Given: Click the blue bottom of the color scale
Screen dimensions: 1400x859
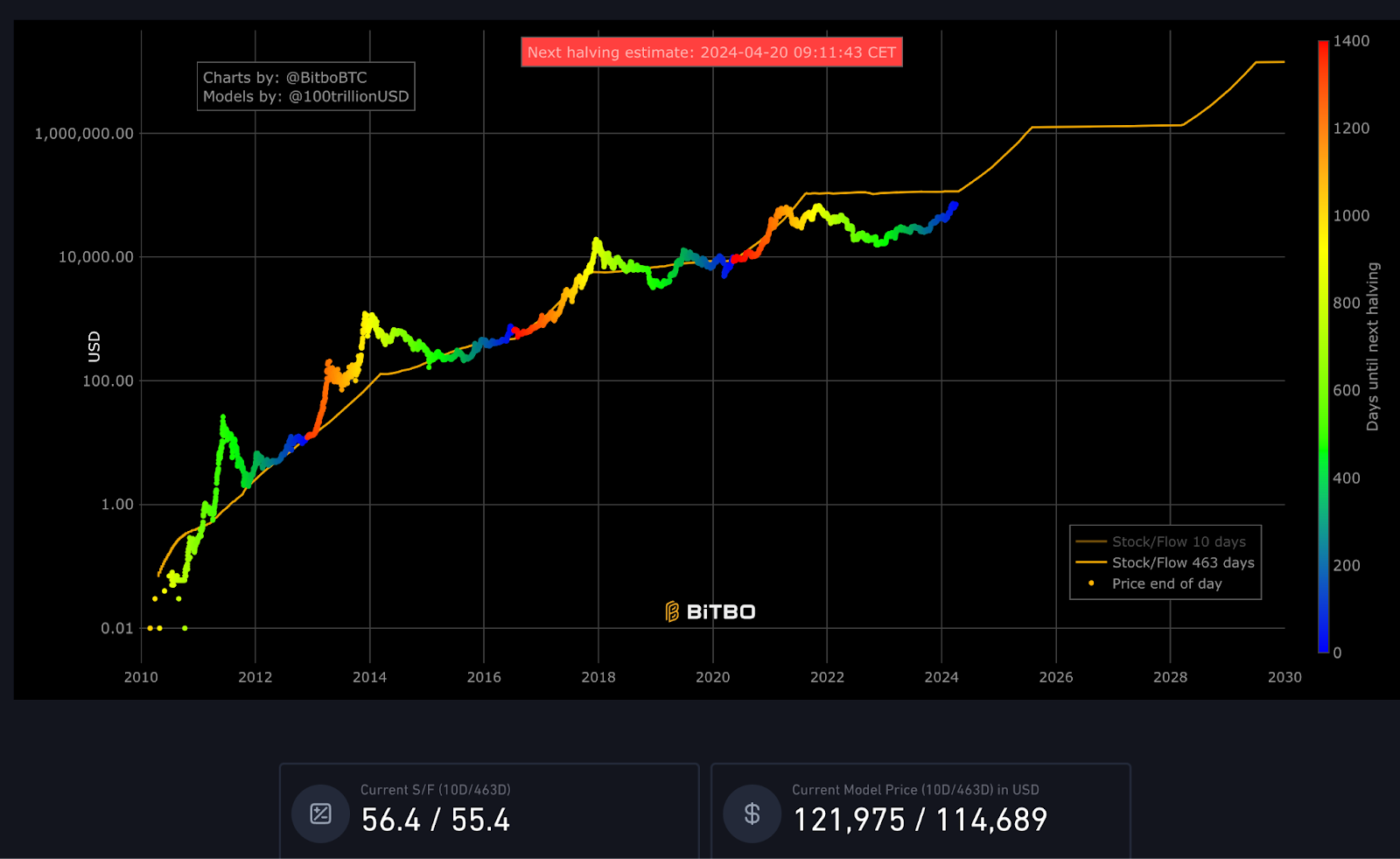Looking at the screenshot, I should click(1323, 646).
